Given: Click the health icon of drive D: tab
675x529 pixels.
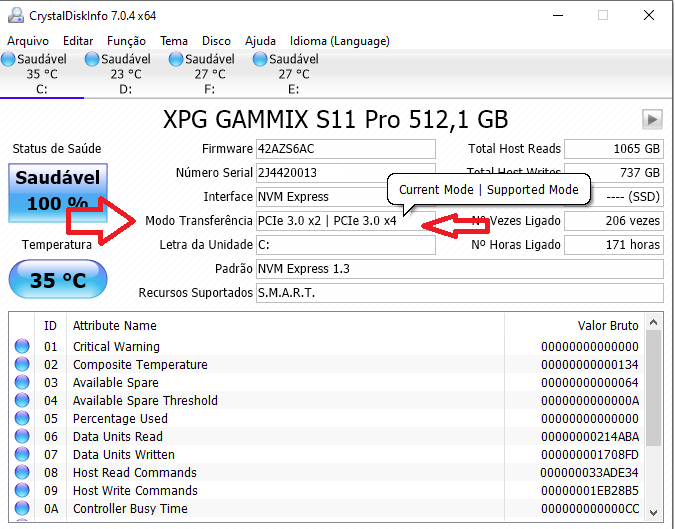Looking at the screenshot, I should point(92,59).
